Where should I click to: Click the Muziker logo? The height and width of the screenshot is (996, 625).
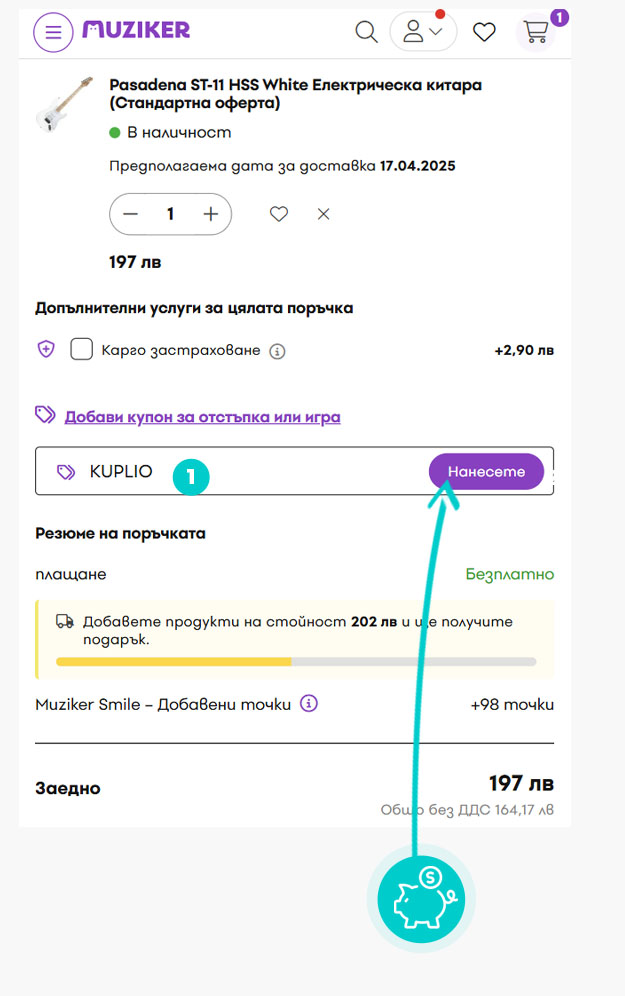pyautogui.click(x=136, y=30)
